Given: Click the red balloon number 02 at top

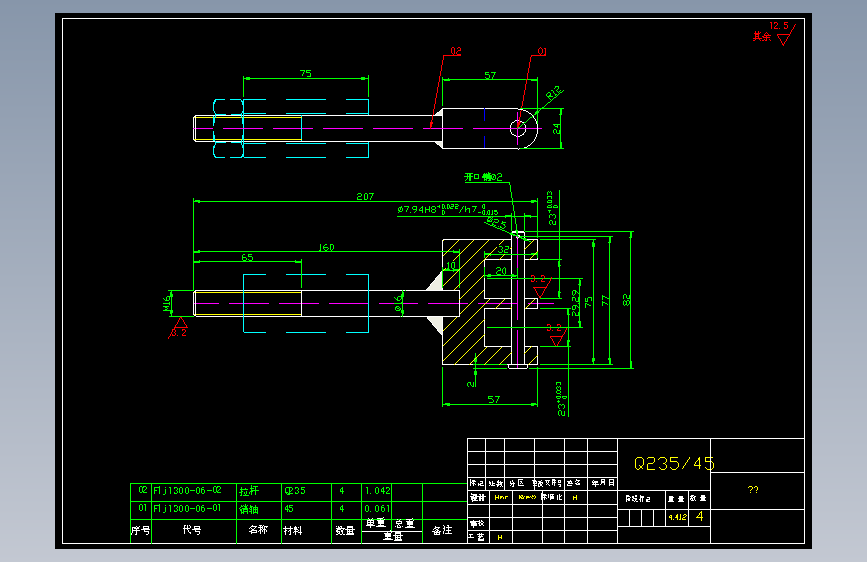Looking at the screenshot, I should (x=456, y=51).
